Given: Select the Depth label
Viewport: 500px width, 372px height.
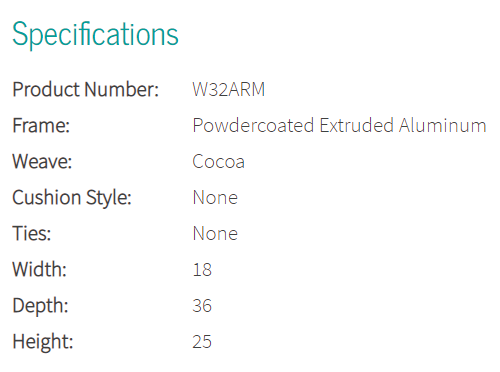Looking at the screenshot, I should [40, 306].
